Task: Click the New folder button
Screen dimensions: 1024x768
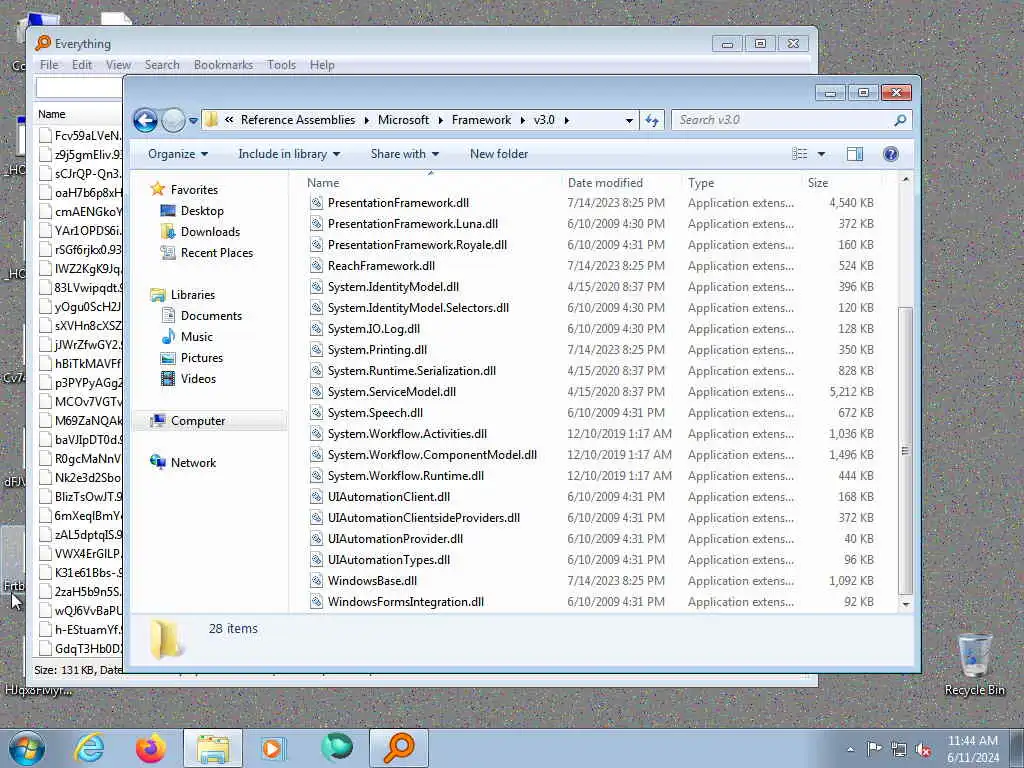Action: point(499,154)
